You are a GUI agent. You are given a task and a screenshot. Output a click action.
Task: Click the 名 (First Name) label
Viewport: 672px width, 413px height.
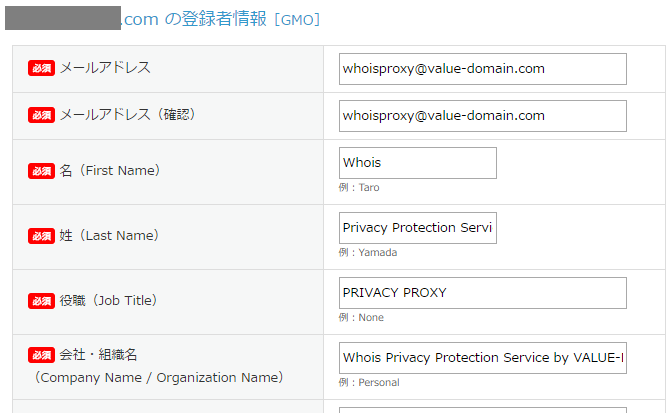coord(110,171)
